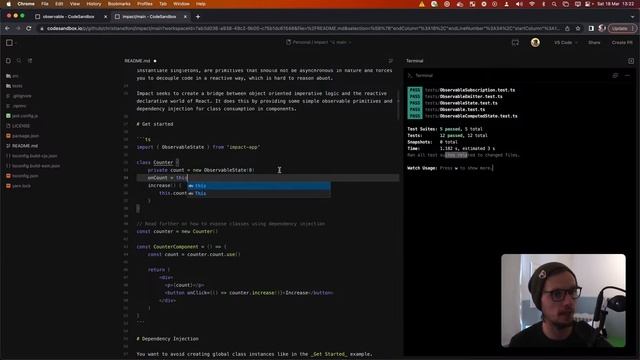
Task: Click the webcam video overlay
Action: [x=563, y=301]
